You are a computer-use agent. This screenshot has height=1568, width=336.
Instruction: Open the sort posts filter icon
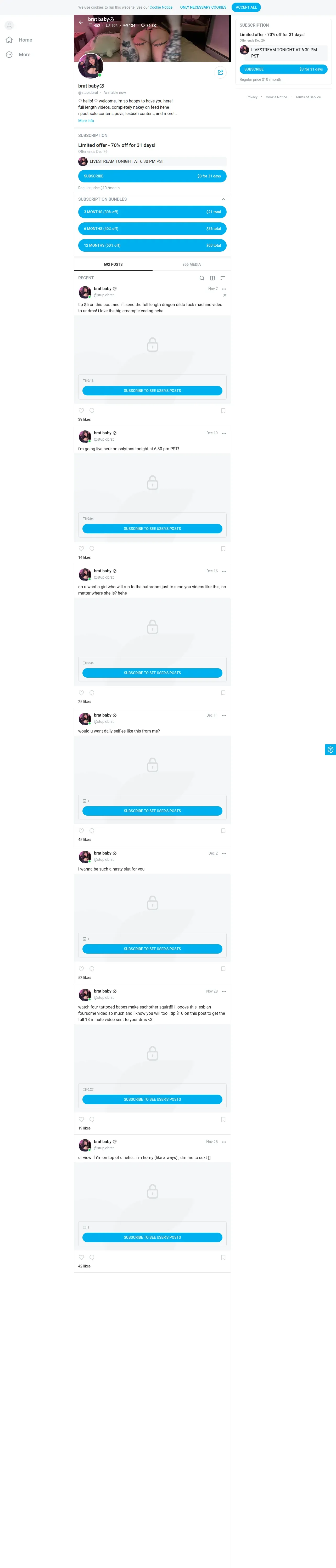pyautogui.click(x=223, y=278)
